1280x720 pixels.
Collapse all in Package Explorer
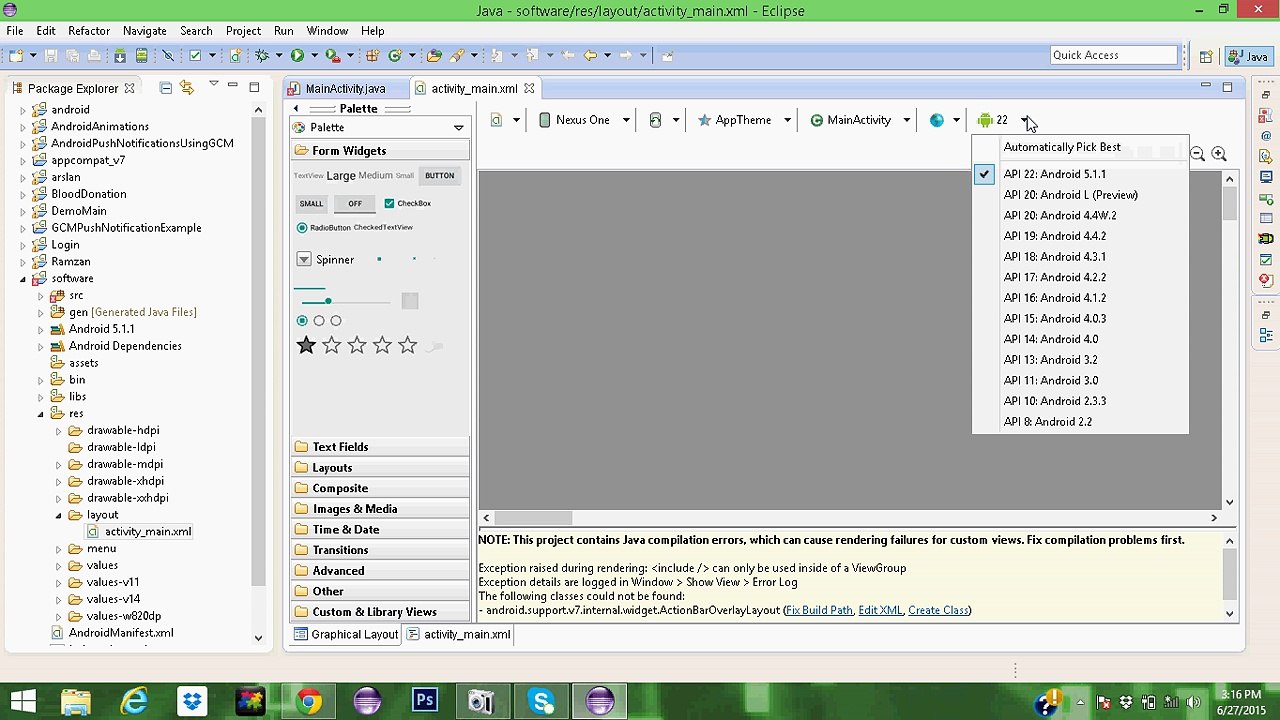166,88
